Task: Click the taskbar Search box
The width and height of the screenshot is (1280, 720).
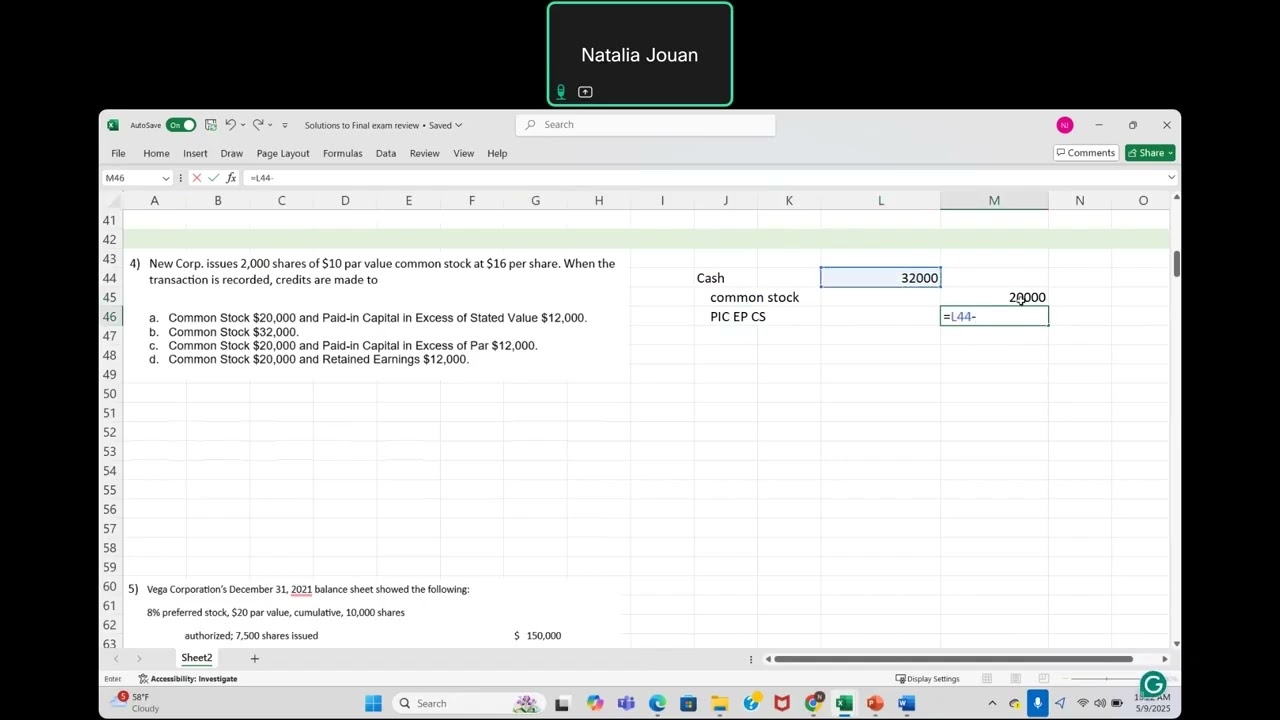Action: (x=468, y=703)
